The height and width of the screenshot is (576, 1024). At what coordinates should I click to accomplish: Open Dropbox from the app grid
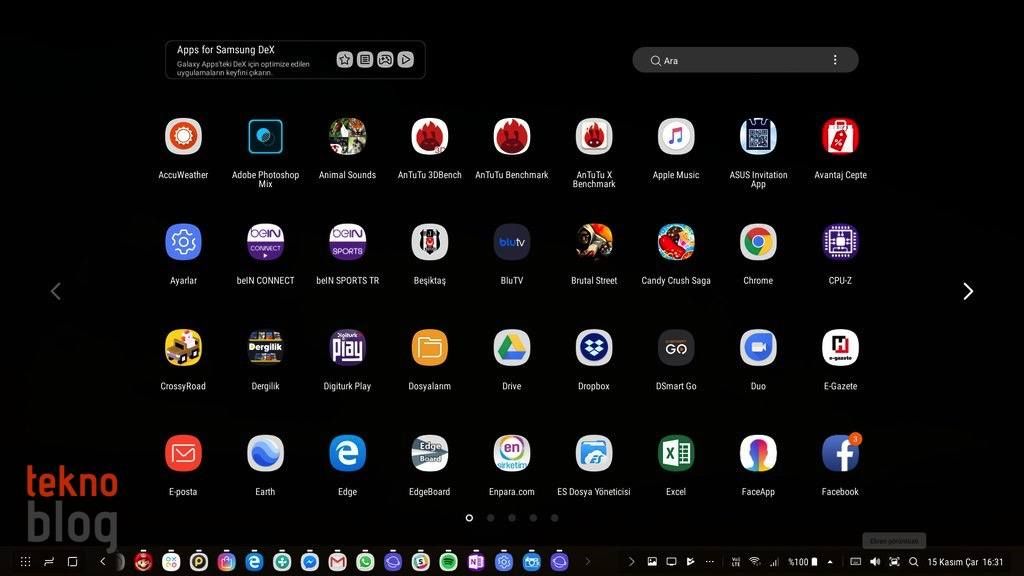coord(594,348)
